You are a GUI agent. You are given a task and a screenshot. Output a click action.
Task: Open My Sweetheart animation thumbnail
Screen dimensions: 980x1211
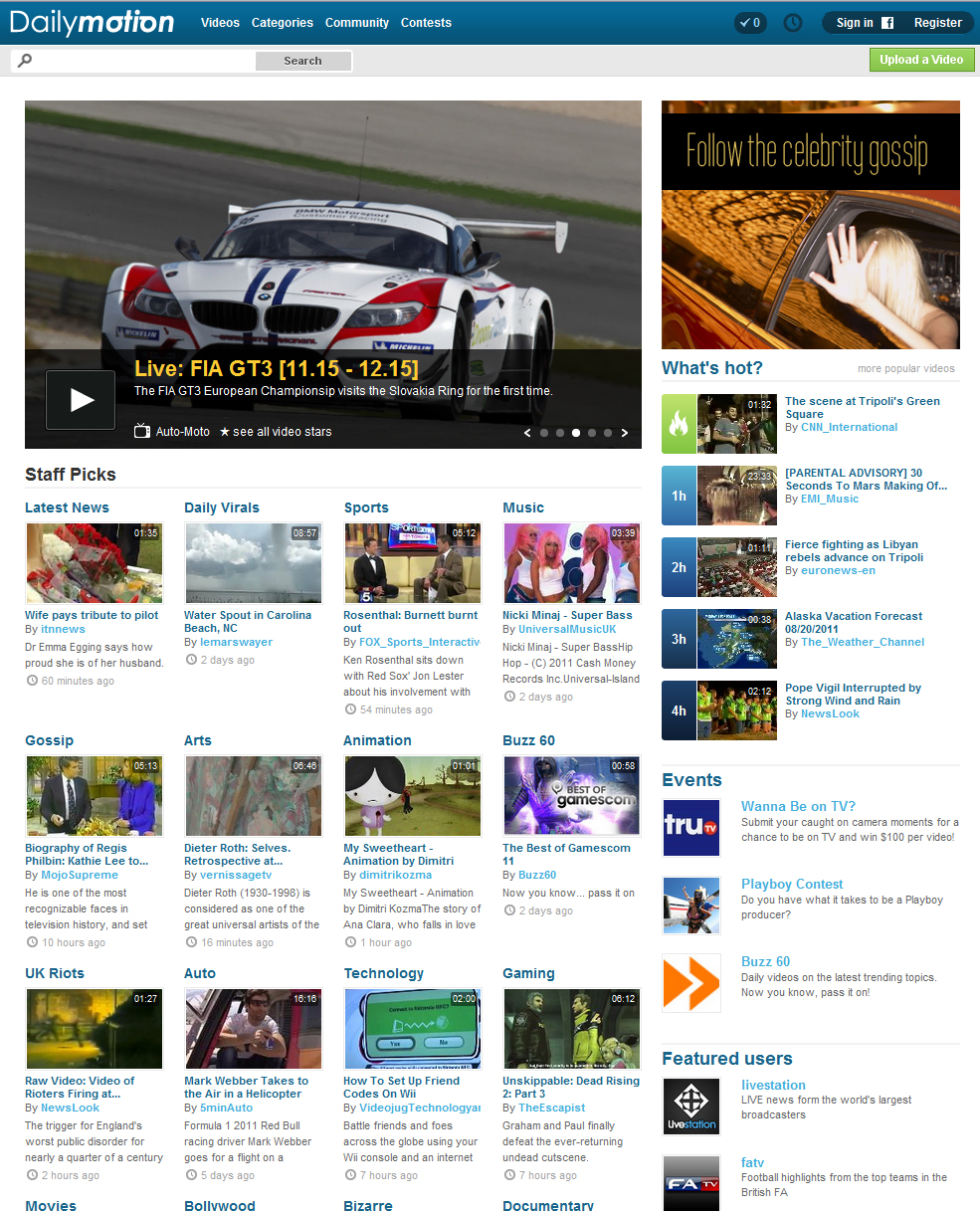click(x=412, y=796)
